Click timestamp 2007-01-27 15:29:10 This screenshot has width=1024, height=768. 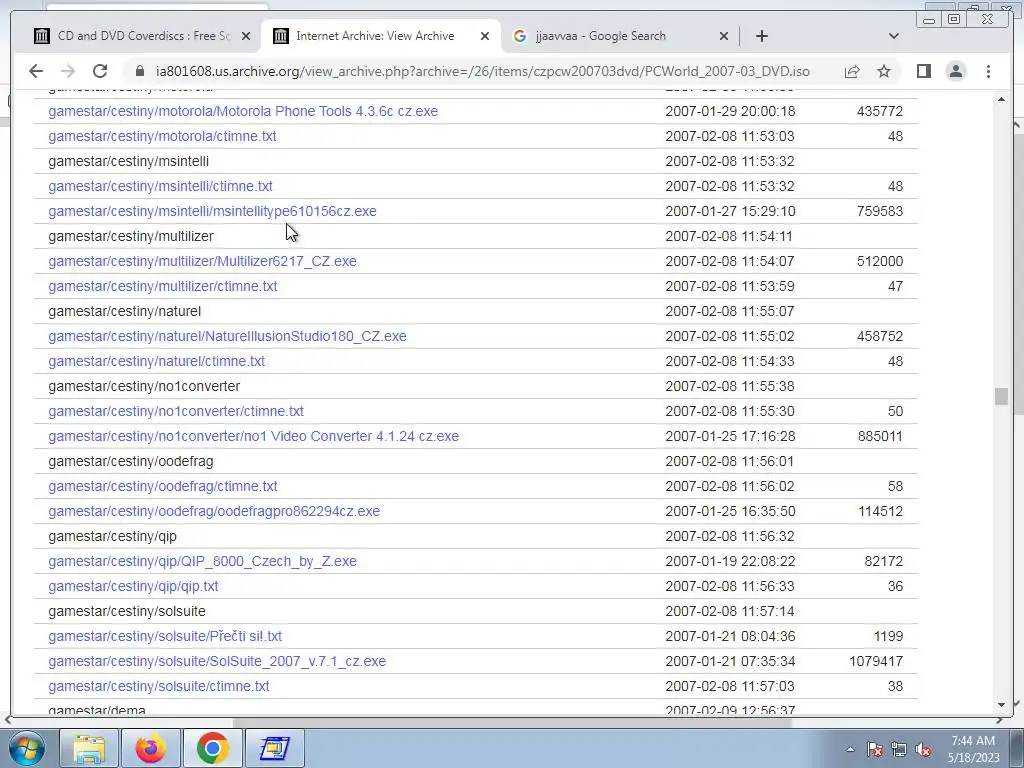(730, 211)
